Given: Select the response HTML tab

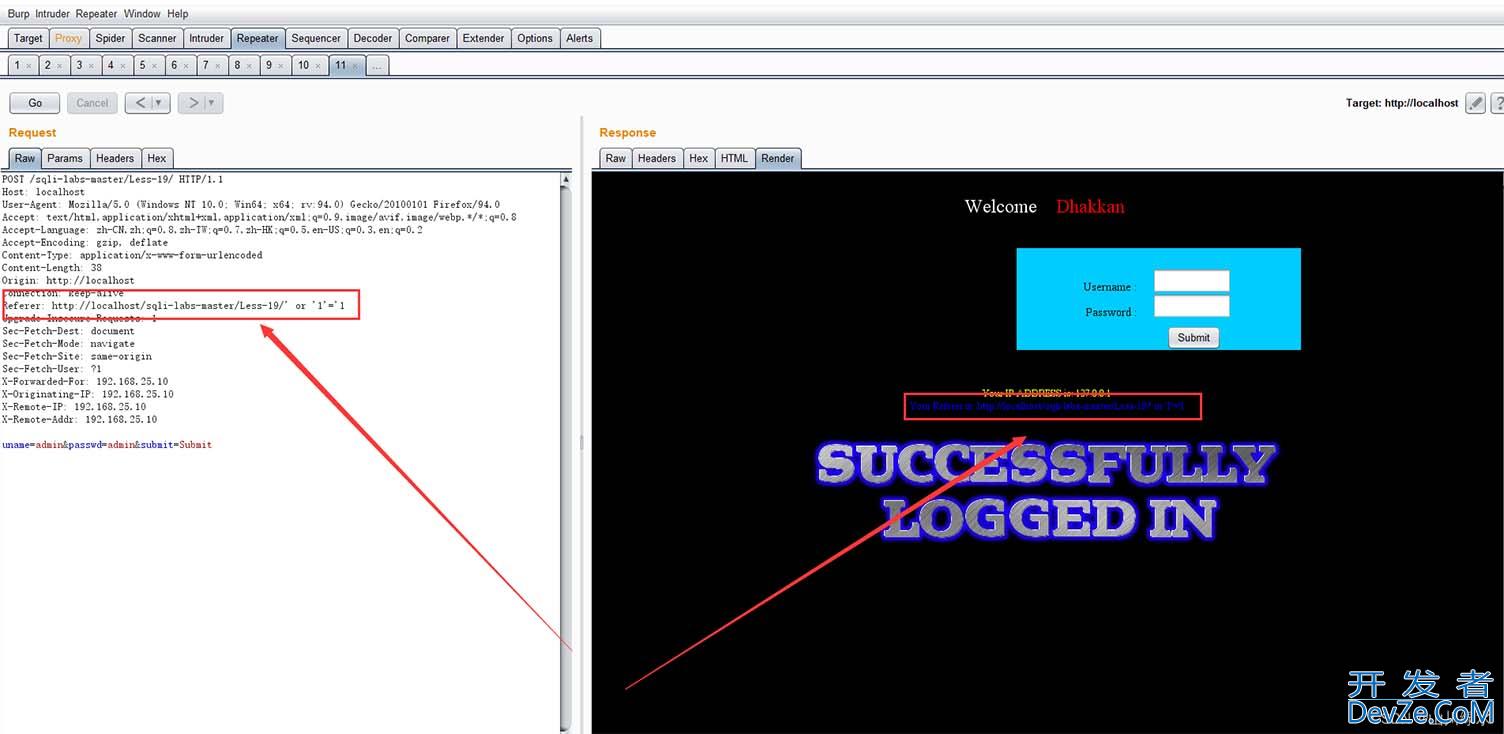Looking at the screenshot, I should pos(735,158).
